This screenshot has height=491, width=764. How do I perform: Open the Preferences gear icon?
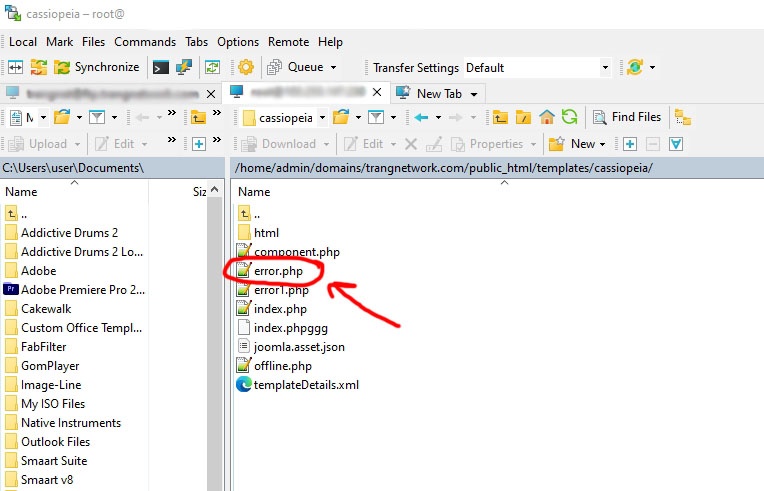pyautogui.click(x=246, y=67)
